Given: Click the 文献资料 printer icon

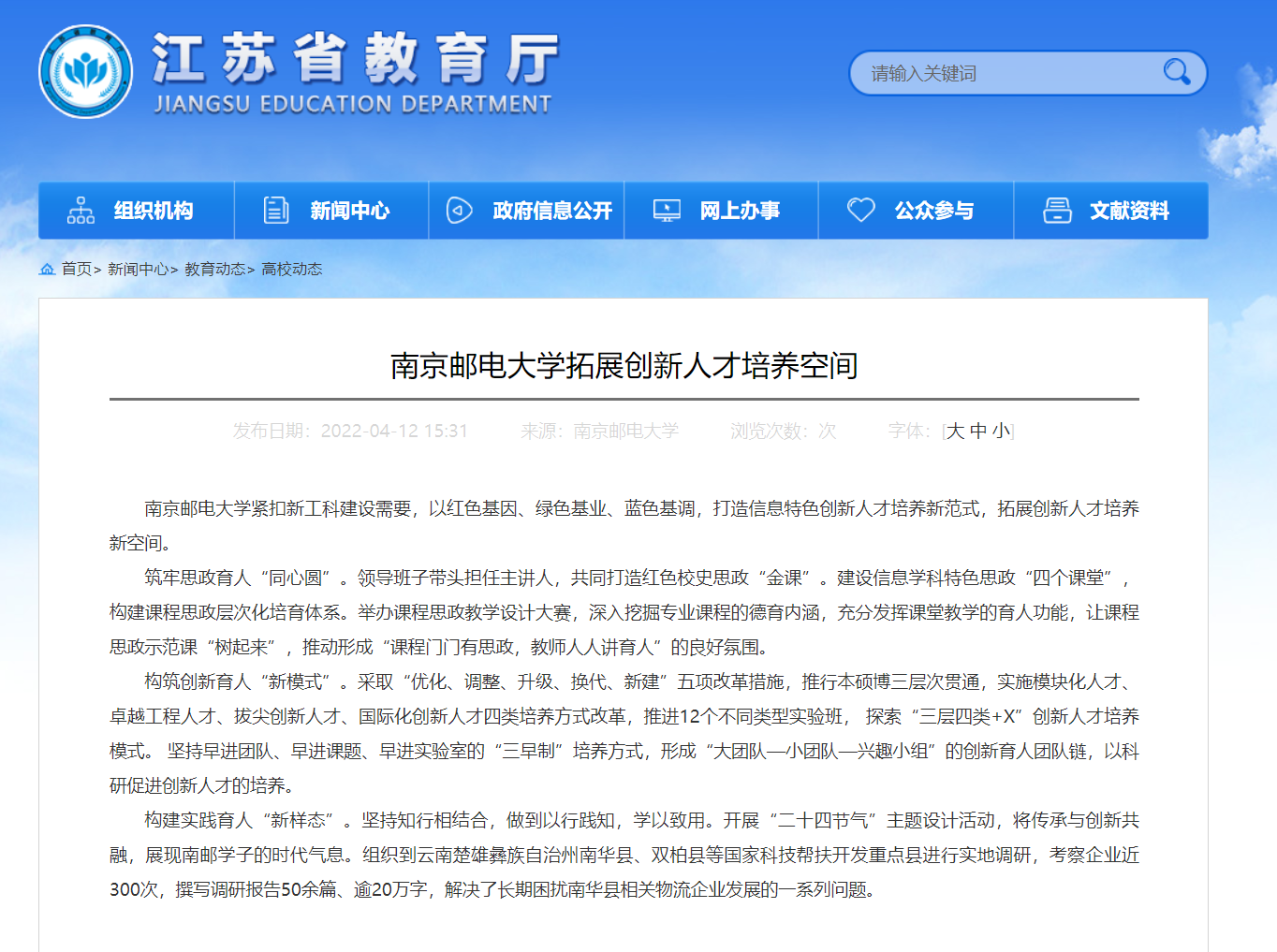Looking at the screenshot, I should (x=1057, y=211).
